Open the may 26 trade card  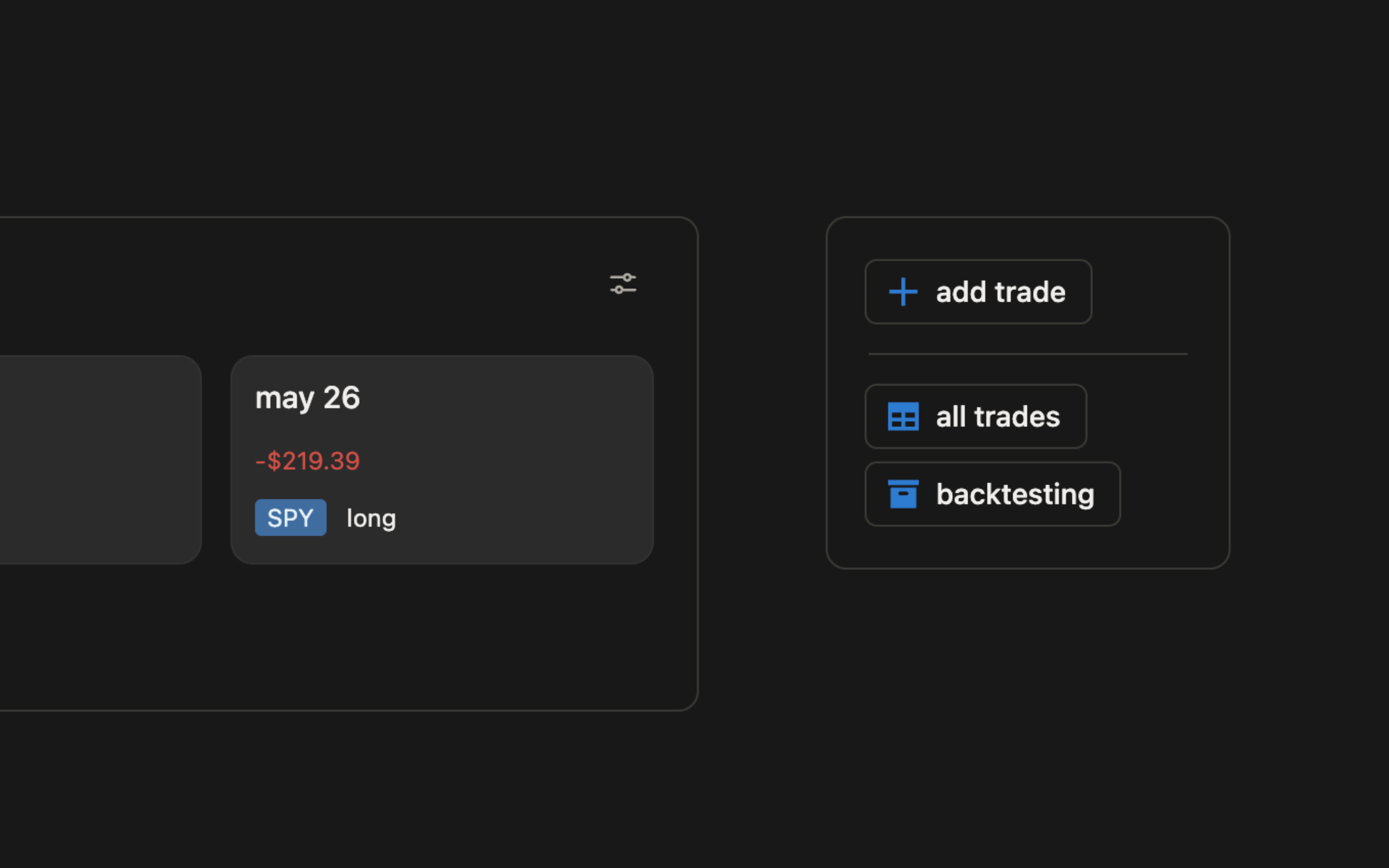442,459
